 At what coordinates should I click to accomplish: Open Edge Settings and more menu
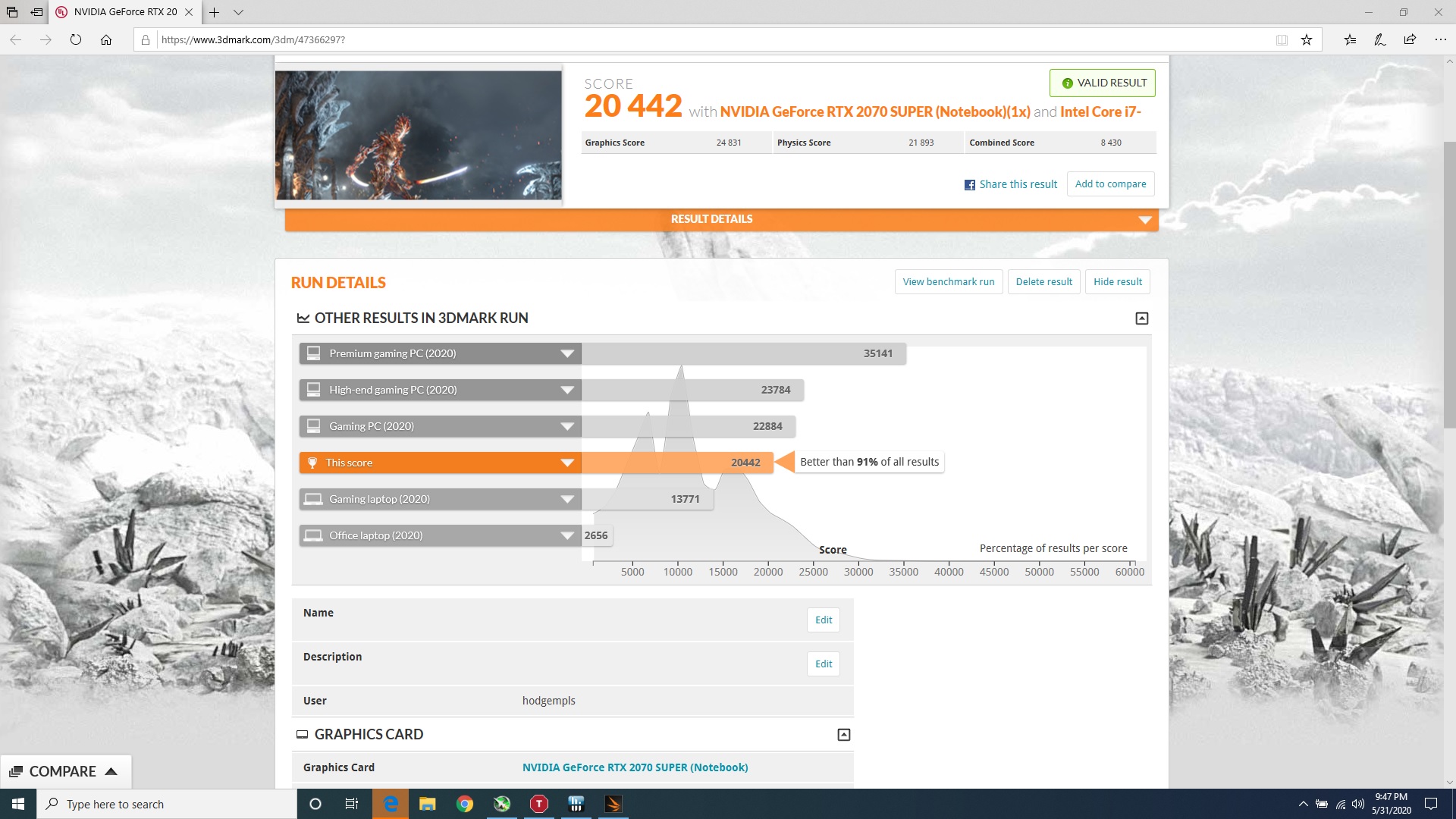click(x=1440, y=39)
